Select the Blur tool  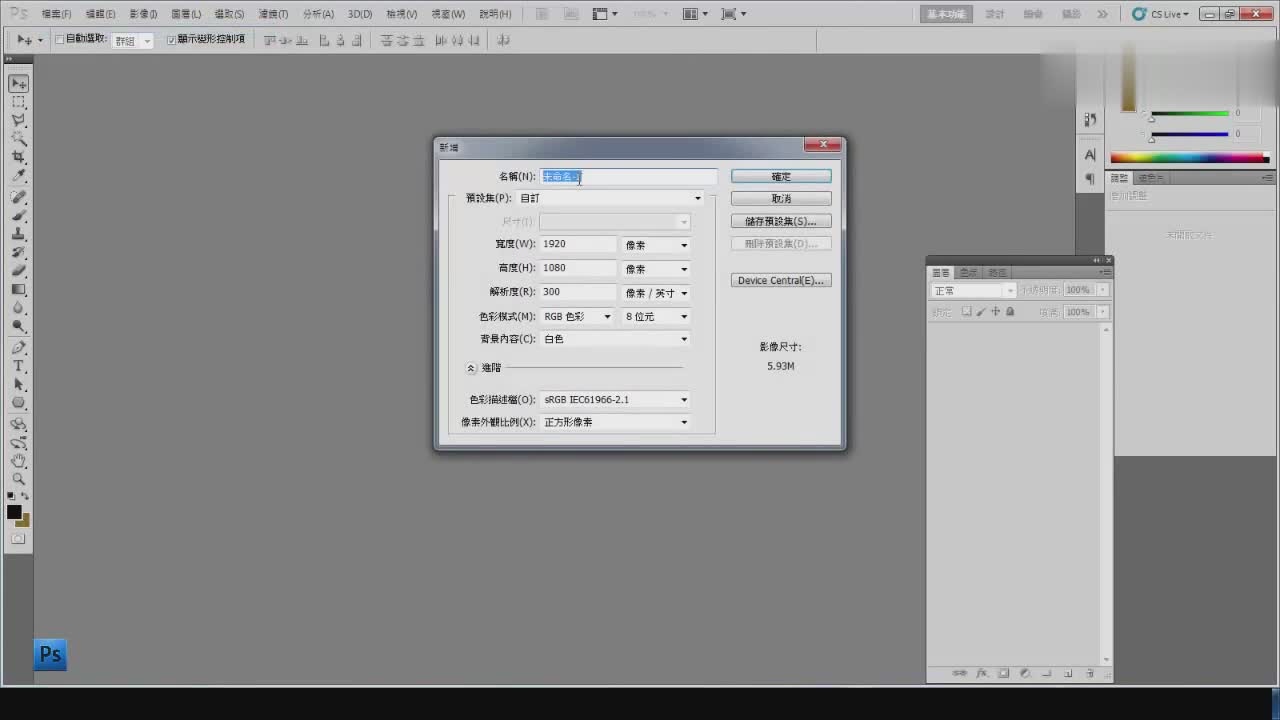pos(18,307)
